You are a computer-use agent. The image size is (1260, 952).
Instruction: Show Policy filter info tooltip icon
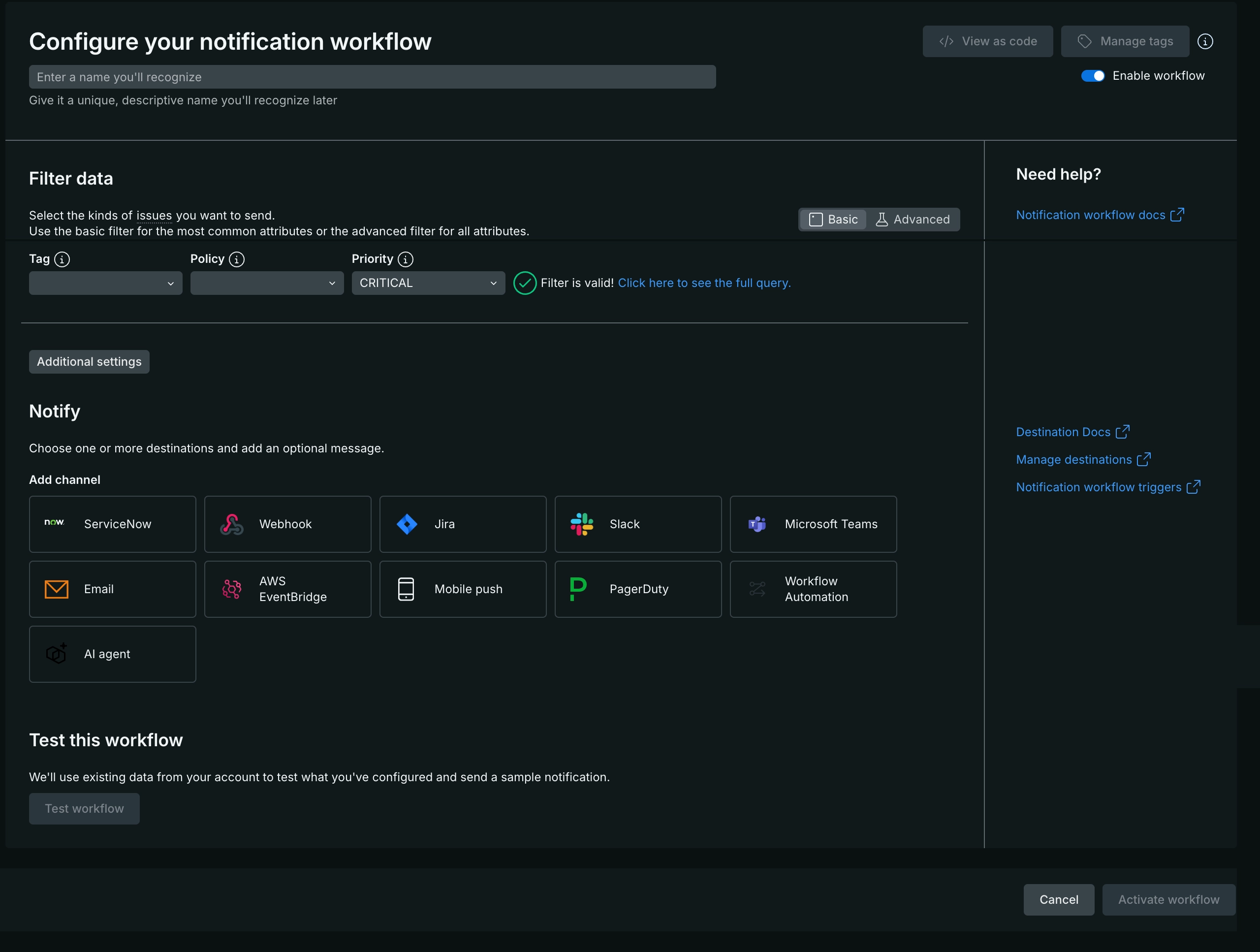(x=236, y=259)
